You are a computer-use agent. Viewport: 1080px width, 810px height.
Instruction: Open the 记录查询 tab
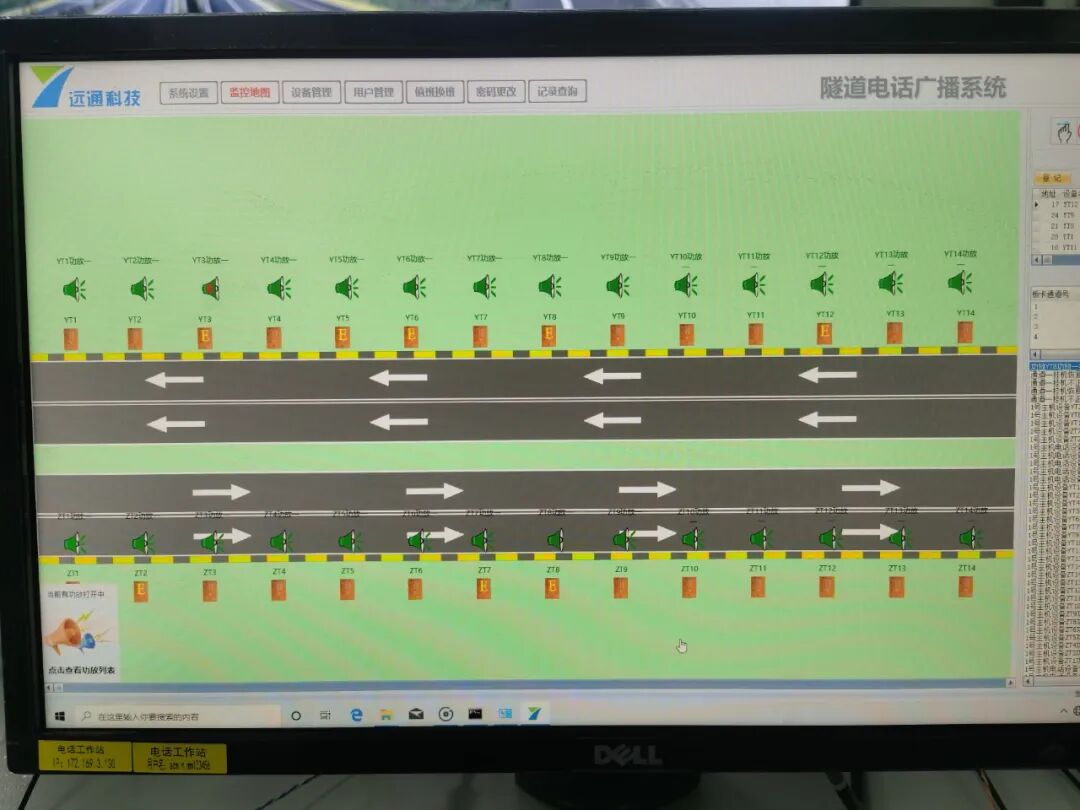(x=557, y=91)
